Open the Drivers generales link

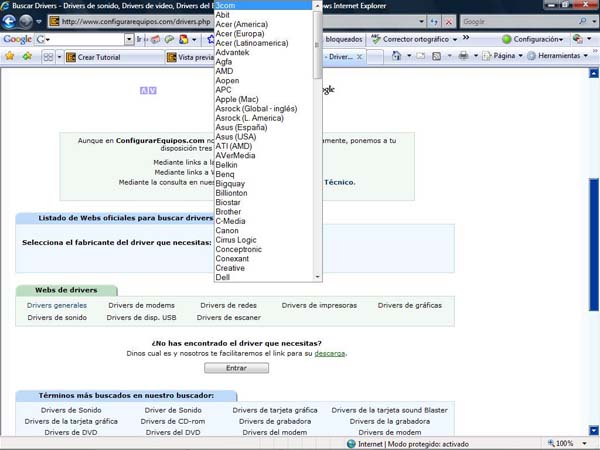pos(57,305)
